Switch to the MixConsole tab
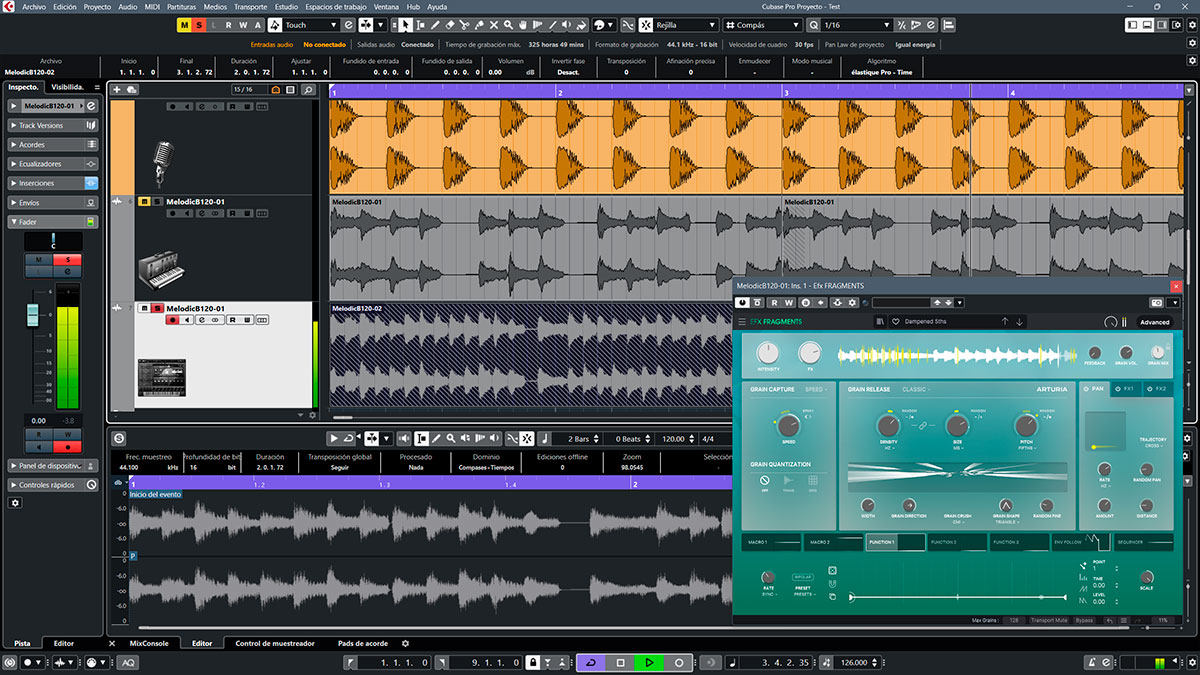1200x675 pixels. point(147,643)
